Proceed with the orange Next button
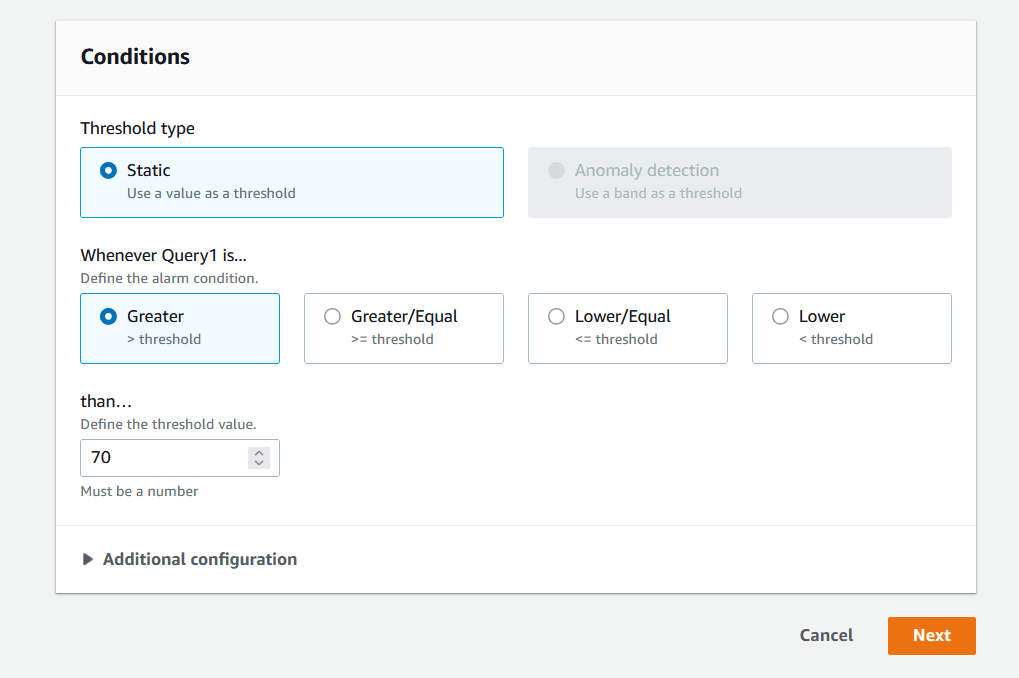This screenshot has height=678, width=1019. (931, 636)
